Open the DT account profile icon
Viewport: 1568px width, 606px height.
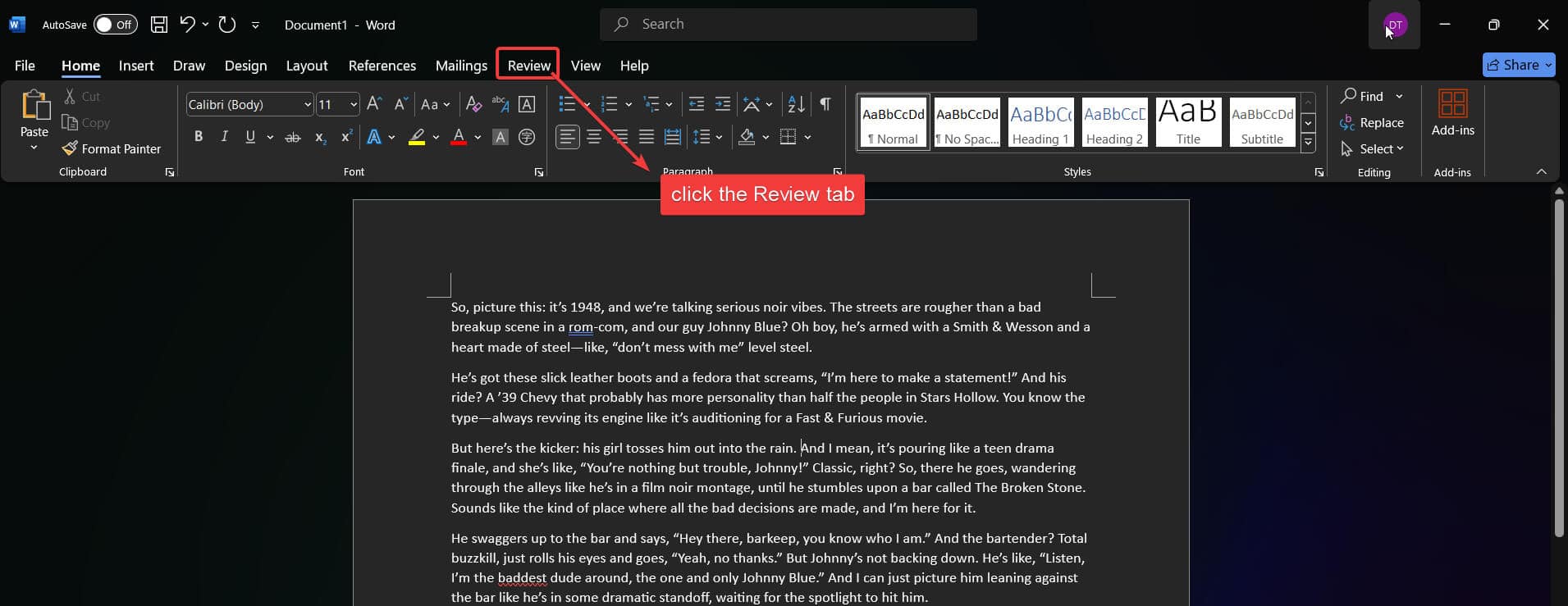1395,25
